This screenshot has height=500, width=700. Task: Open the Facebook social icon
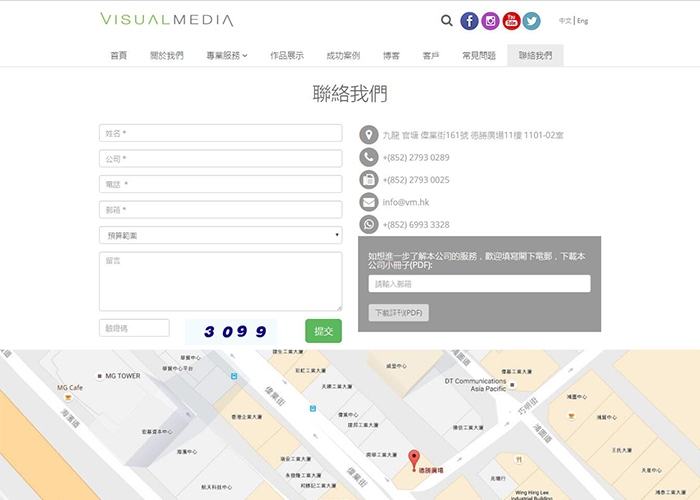469,20
